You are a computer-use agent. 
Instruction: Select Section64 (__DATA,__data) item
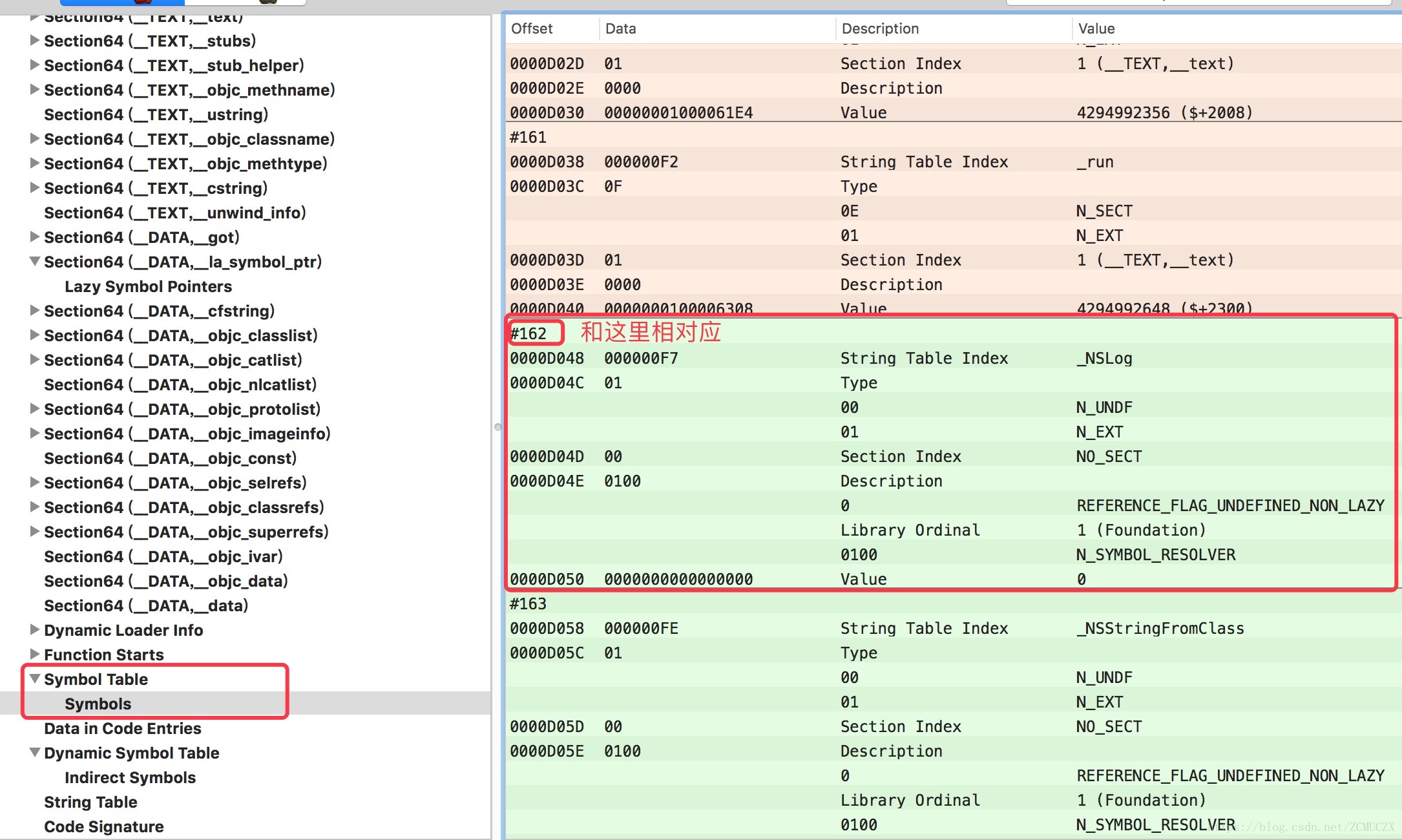tap(146, 605)
